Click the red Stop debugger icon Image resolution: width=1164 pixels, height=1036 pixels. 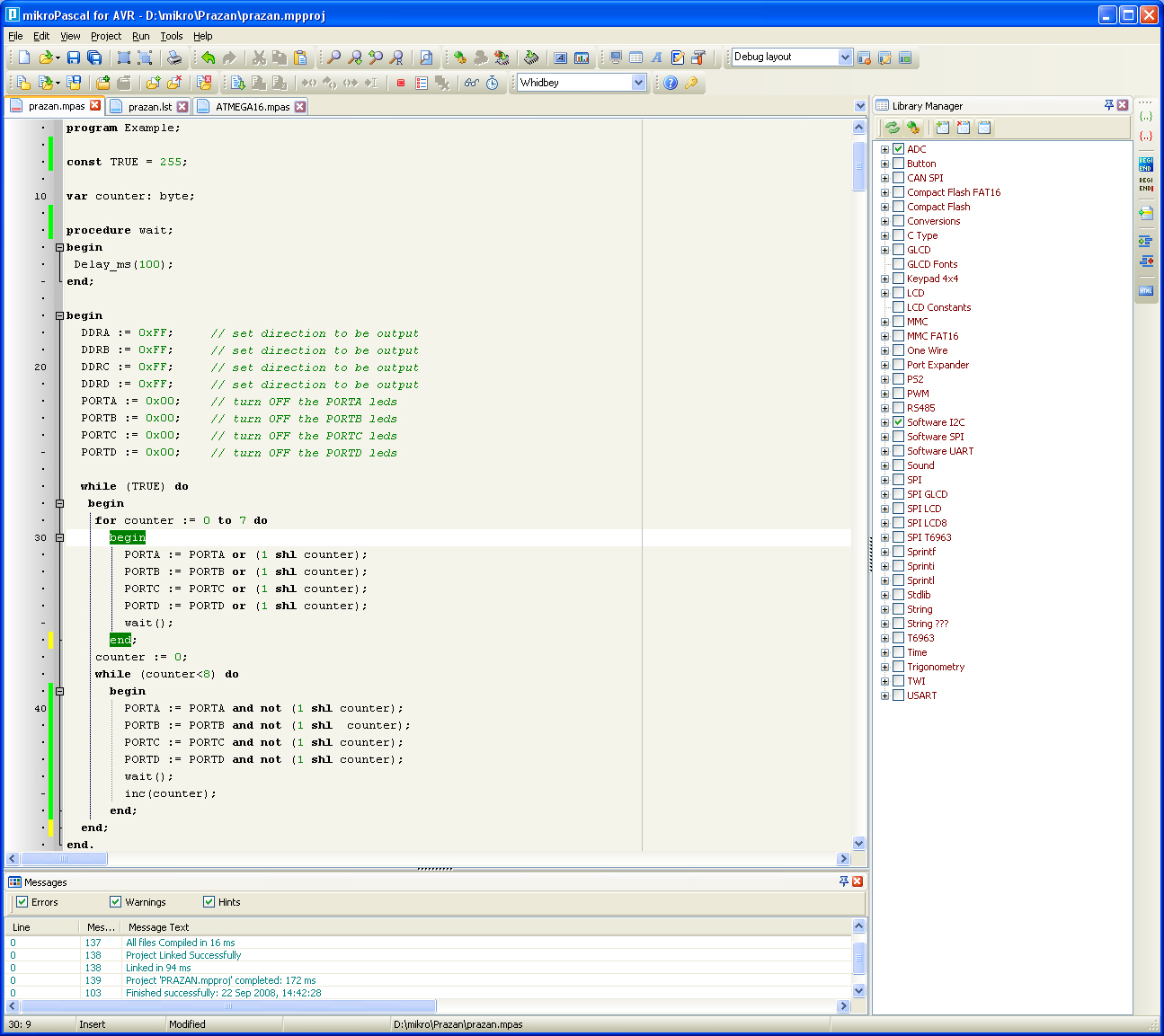pyautogui.click(x=401, y=83)
